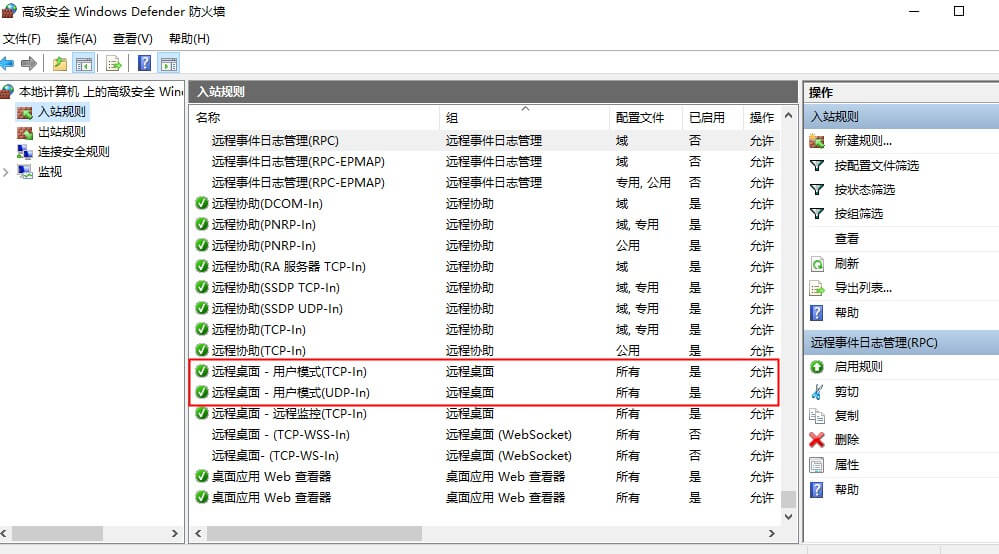This screenshot has width=999, height=554.
Task: Click the red X 删除 icon
Action: (817, 440)
